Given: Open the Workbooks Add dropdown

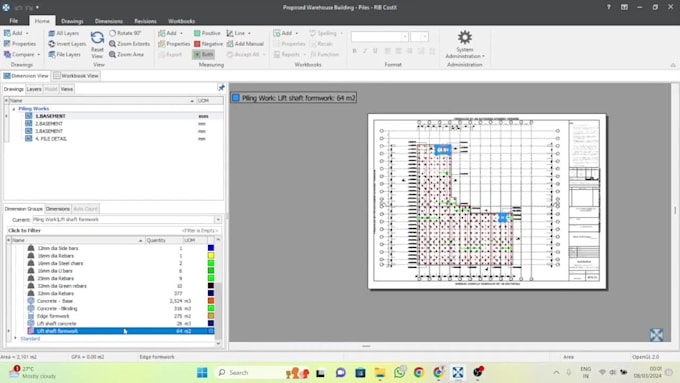Looking at the screenshot, I should tap(297, 33).
